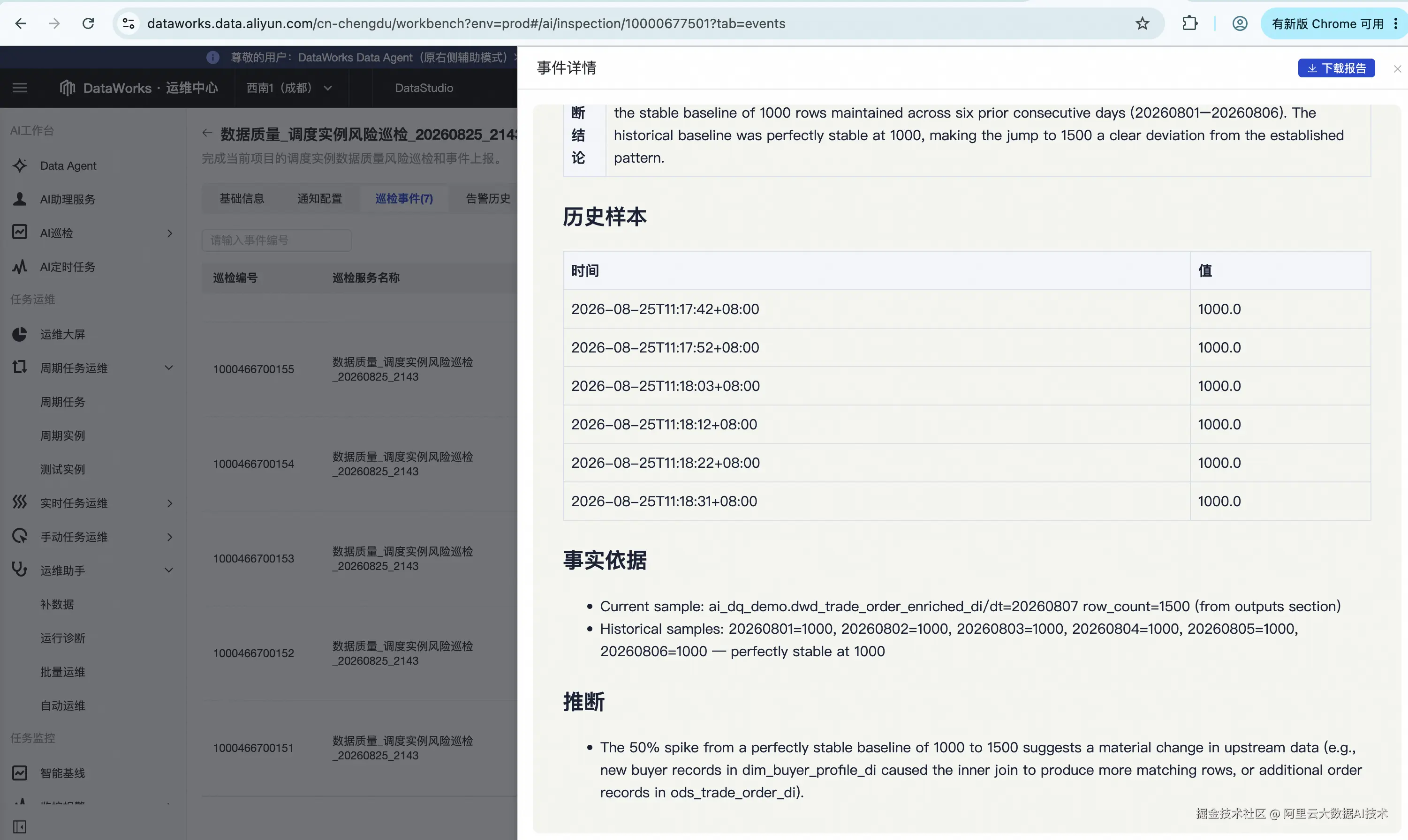Click the 运维大屏 pie chart icon

pos(20,334)
